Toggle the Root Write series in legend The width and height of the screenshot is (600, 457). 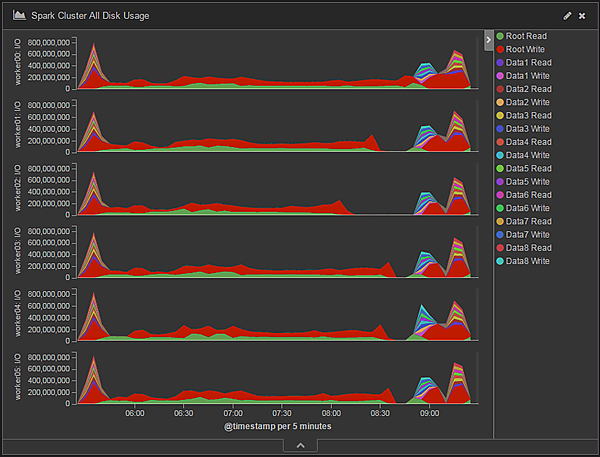click(x=527, y=49)
